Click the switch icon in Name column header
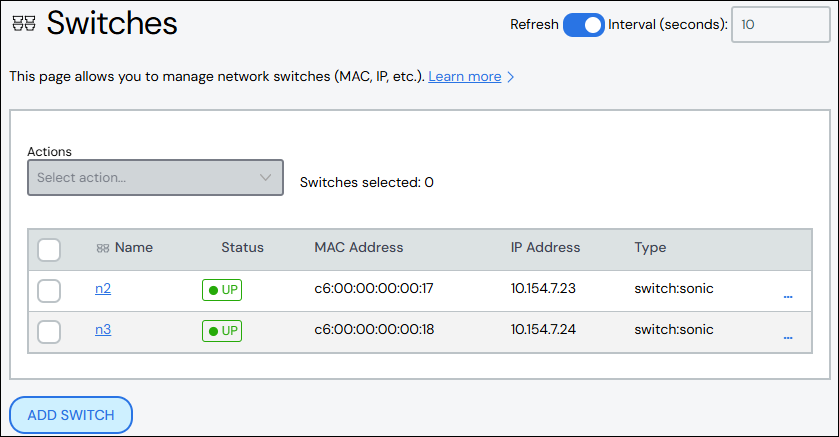 (102, 248)
